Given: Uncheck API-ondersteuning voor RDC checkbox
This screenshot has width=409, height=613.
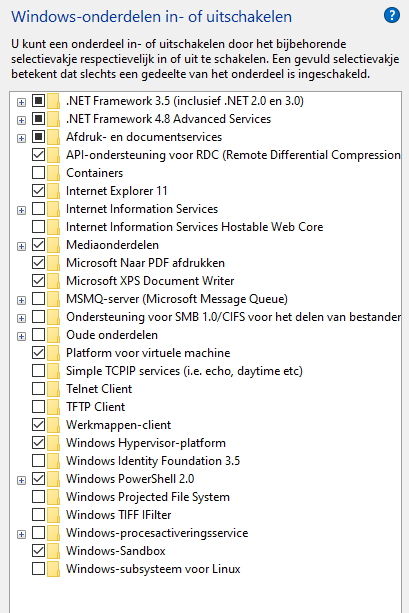Looking at the screenshot, I should (38, 154).
